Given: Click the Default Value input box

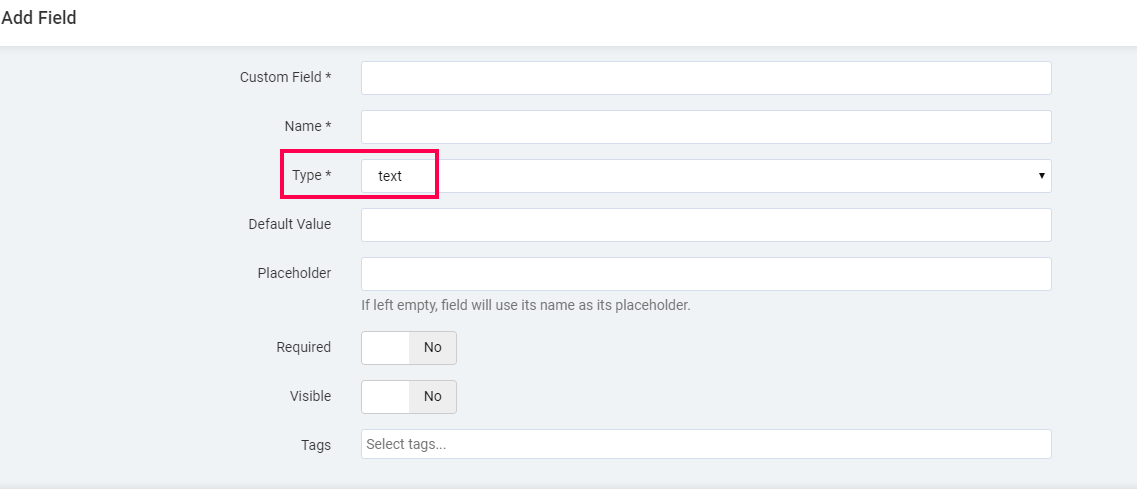Looking at the screenshot, I should pyautogui.click(x=706, y=225).
